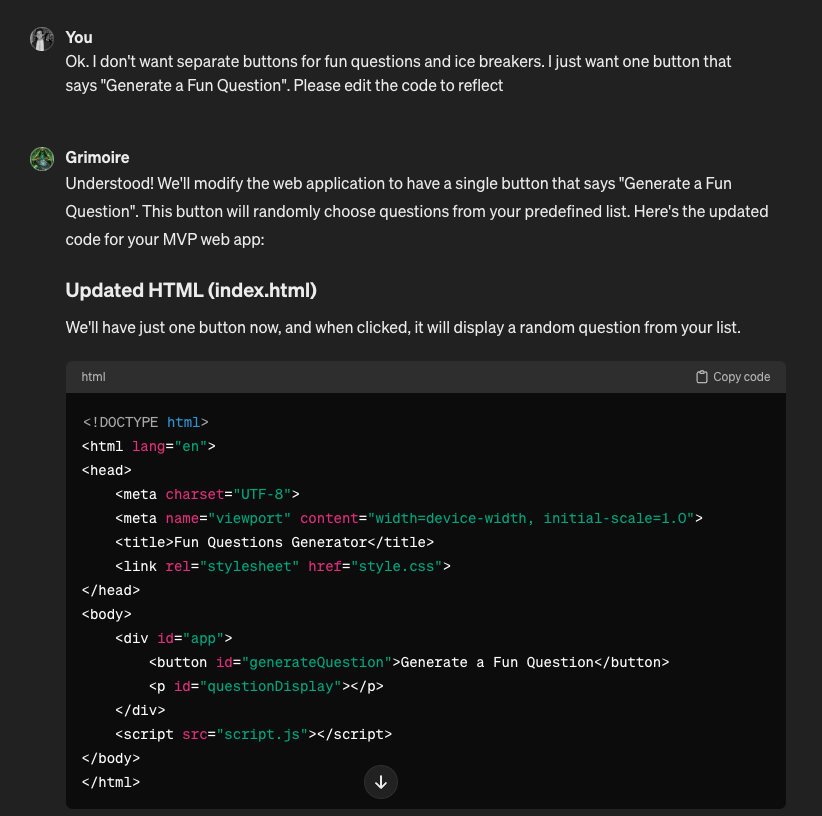Click the meta viewport code line
The height and width of the screenshot is (816, 822).
point(409,518)
